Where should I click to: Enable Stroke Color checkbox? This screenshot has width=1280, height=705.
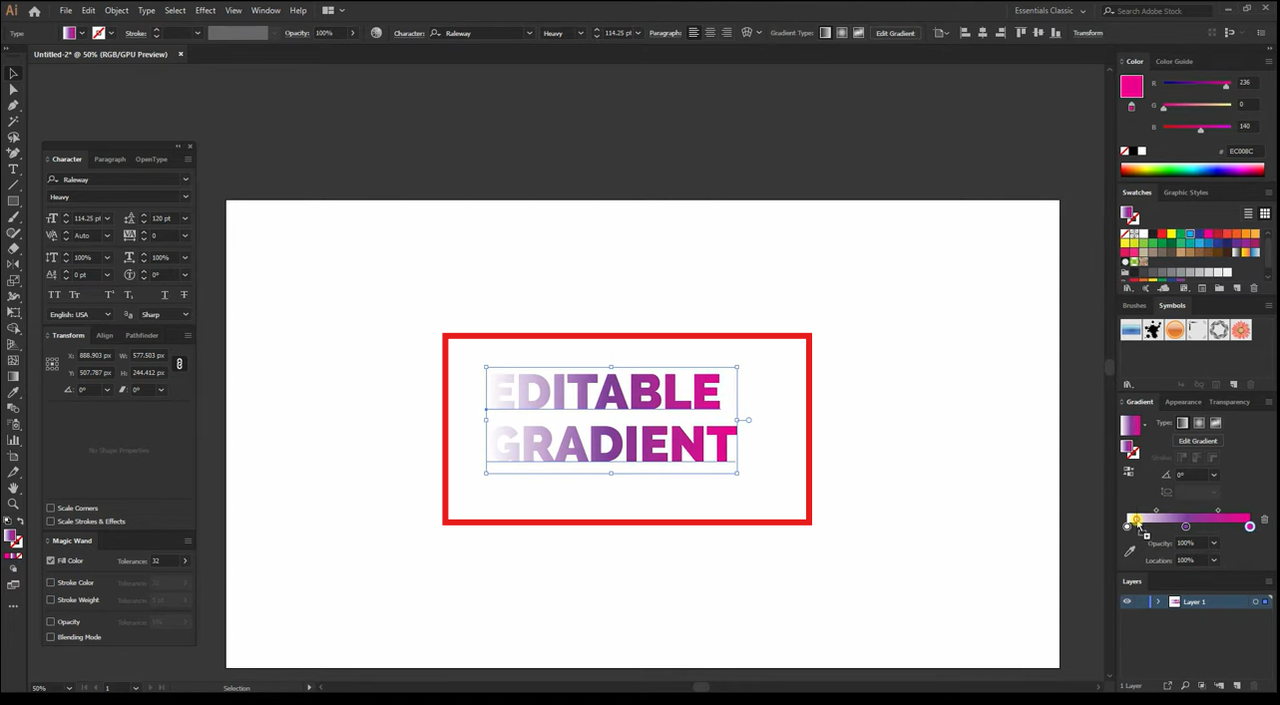[51, 582]
